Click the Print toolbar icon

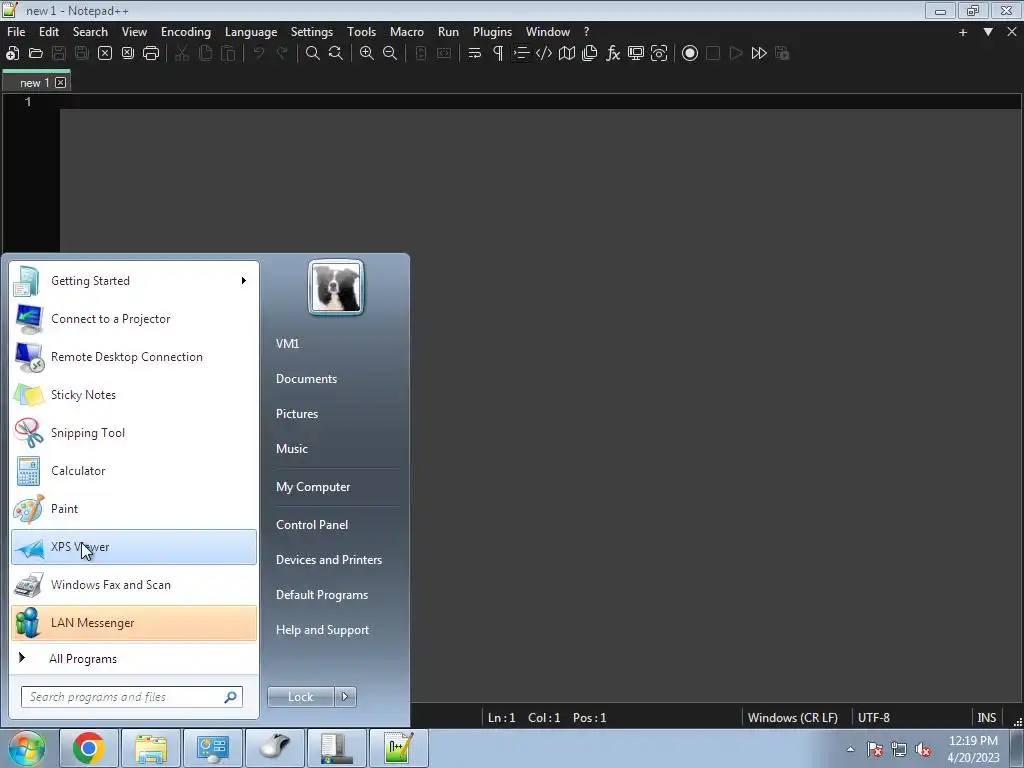(x=151, y=54)
